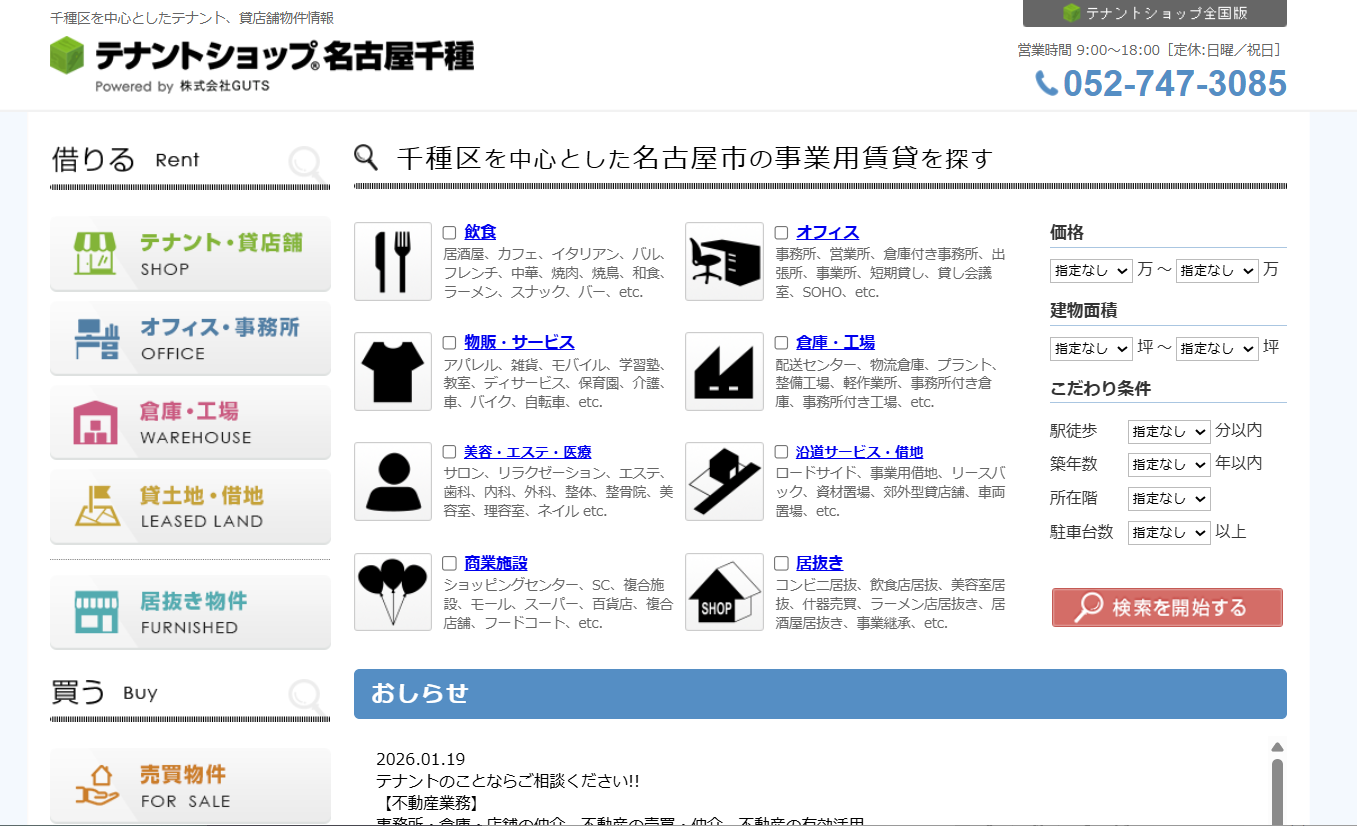1357x826 pixels.
Task: Select the 貸土地・借地 LEASED LAND menu
Action: tap(190, 506)
